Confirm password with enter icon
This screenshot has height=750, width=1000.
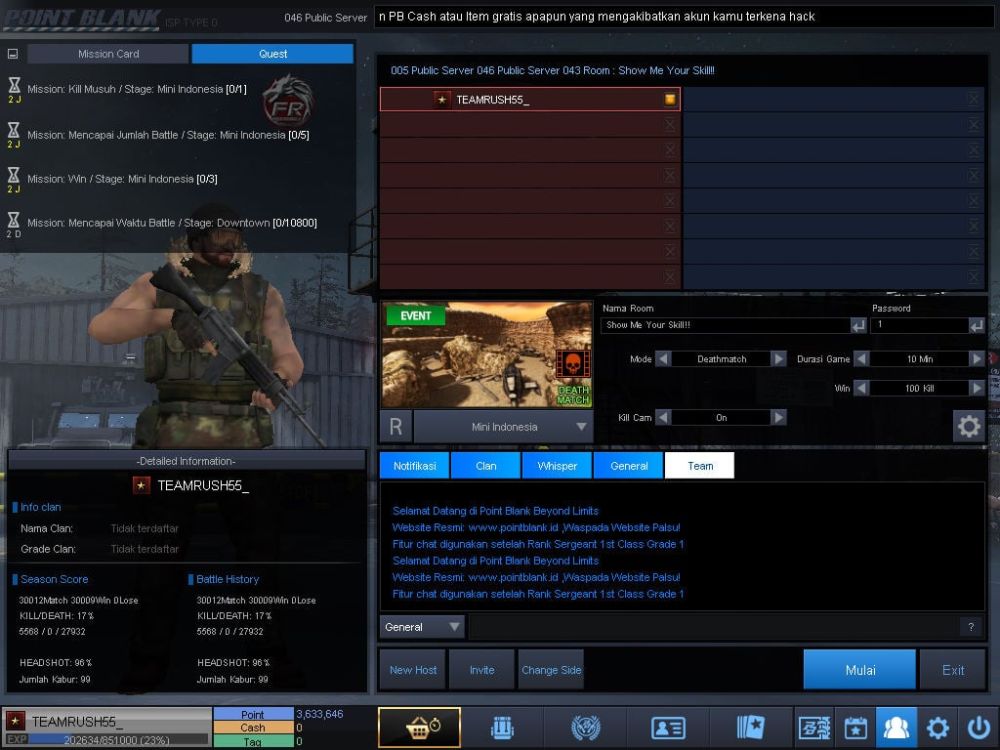(x=976, y=326)
